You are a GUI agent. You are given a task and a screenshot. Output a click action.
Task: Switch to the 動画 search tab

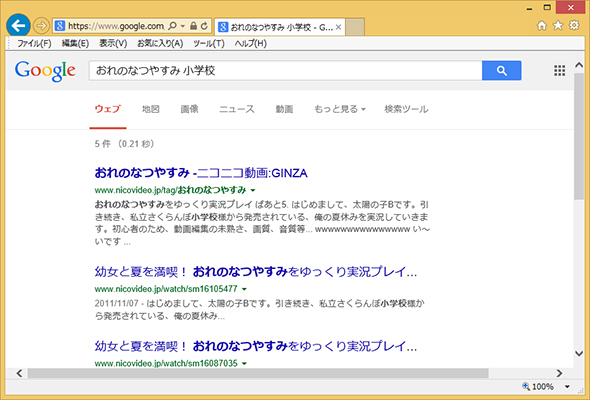284,109
